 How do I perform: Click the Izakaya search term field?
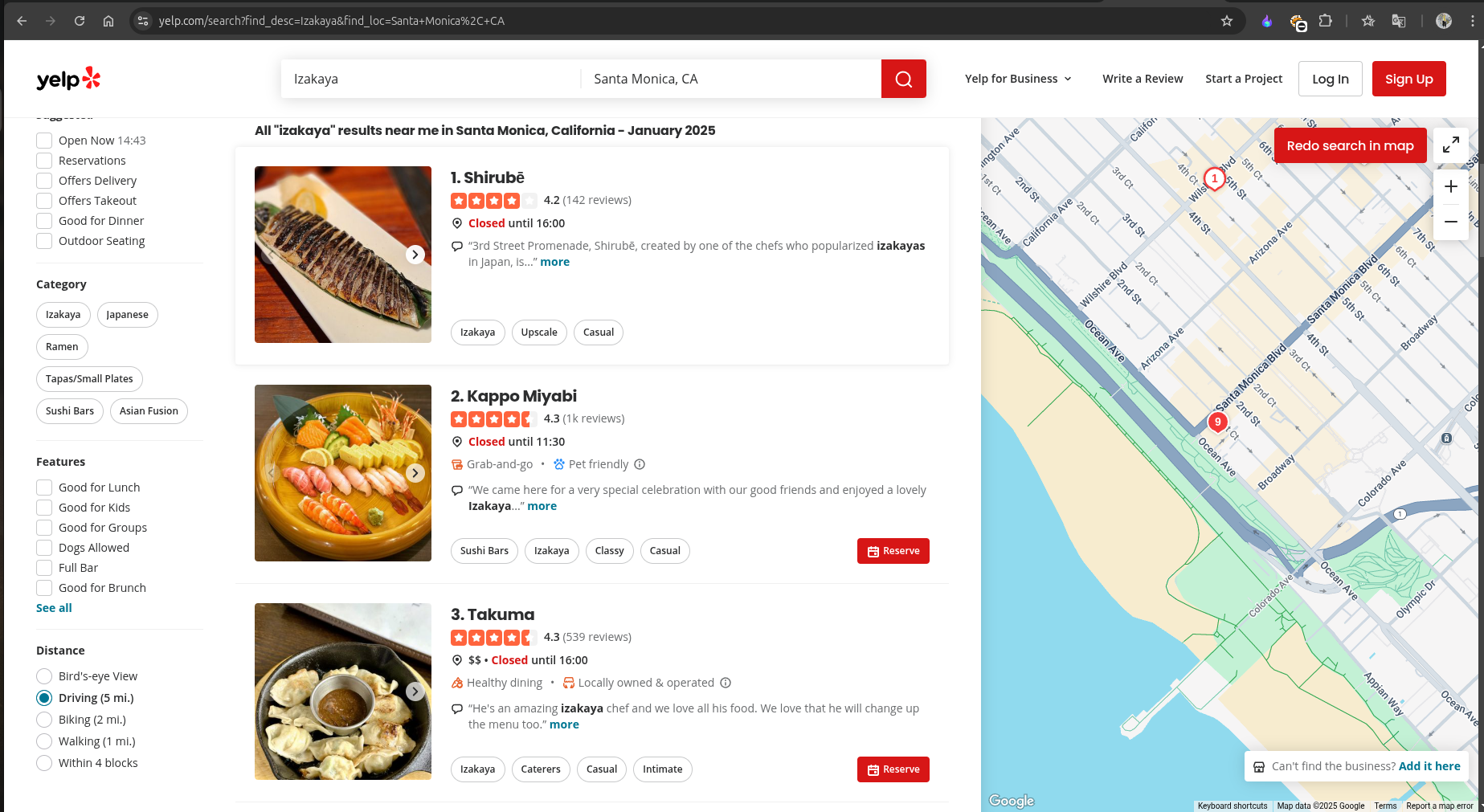pos(431,79)
